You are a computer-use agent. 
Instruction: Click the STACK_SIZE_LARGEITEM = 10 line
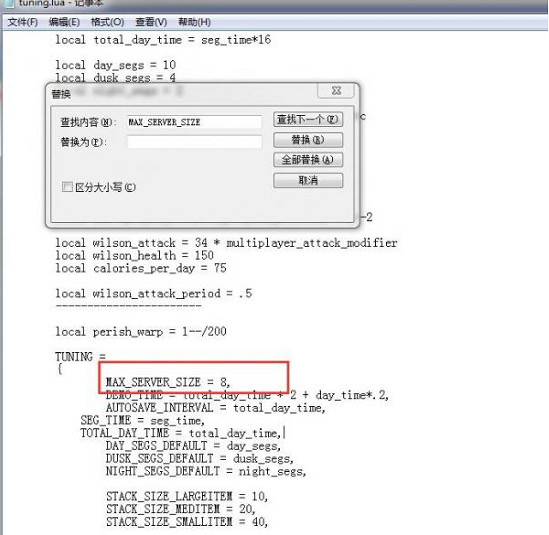click(187, 496)
